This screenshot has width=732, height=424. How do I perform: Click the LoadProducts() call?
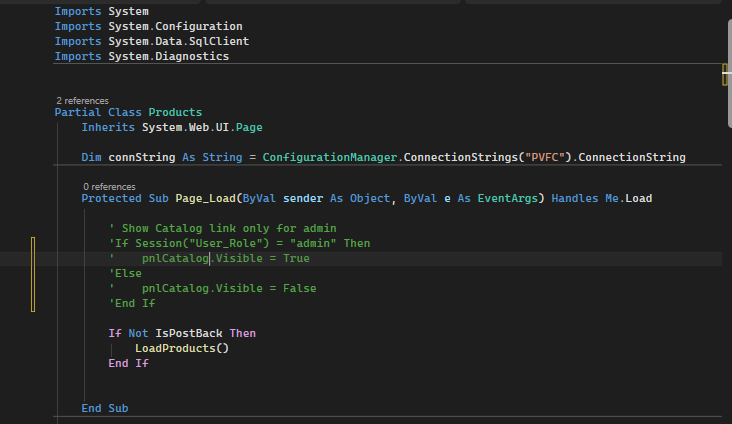182,348
